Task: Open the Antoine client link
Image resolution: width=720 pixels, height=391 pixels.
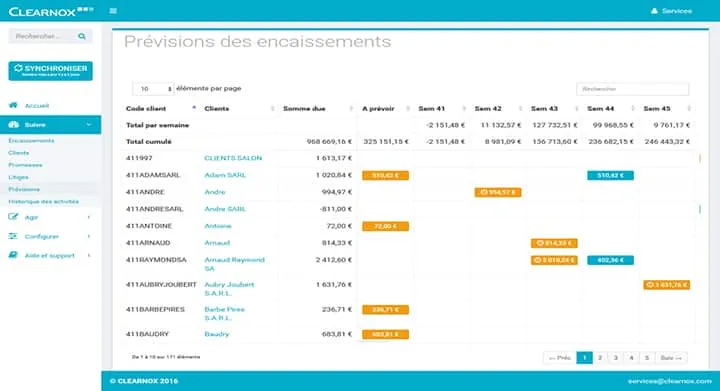Action: 218,226
